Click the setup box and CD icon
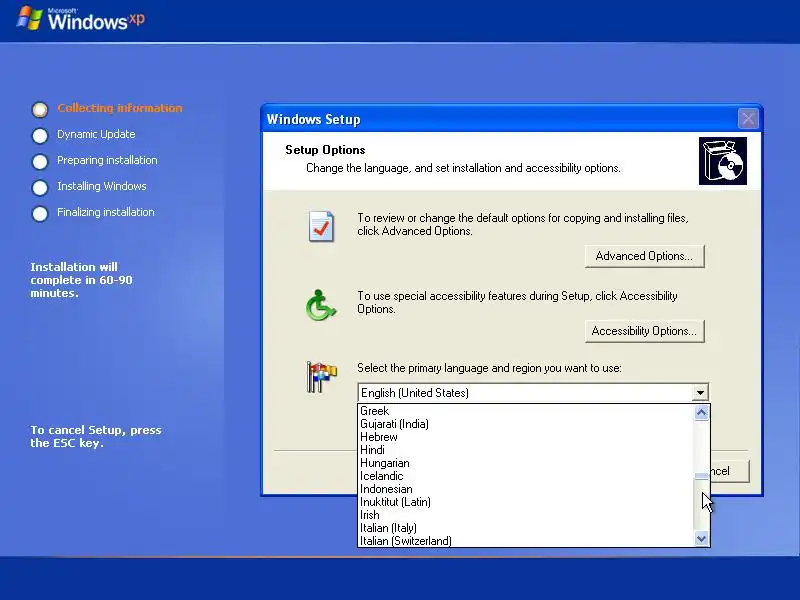This screenshot has width=800, height=600. [722, 161]
